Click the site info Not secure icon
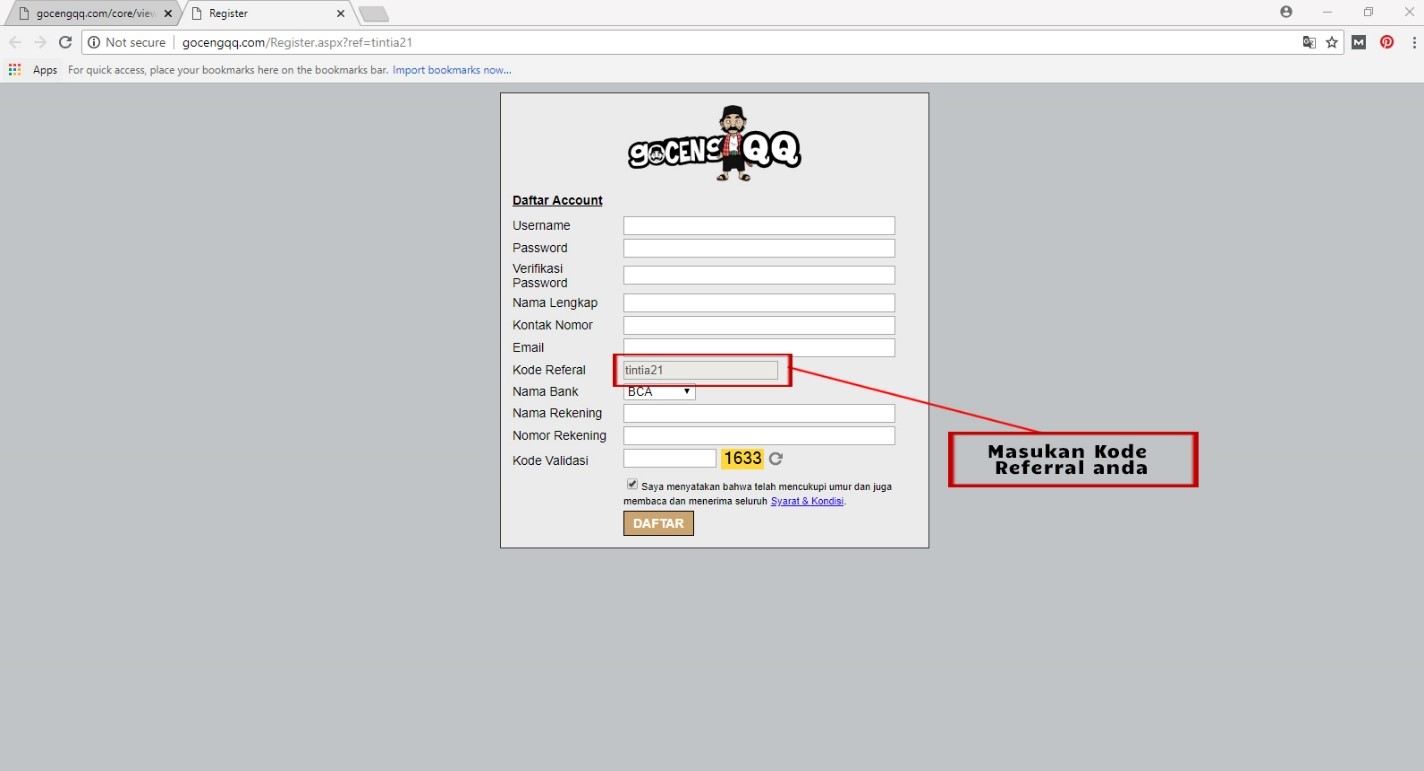 94,42
